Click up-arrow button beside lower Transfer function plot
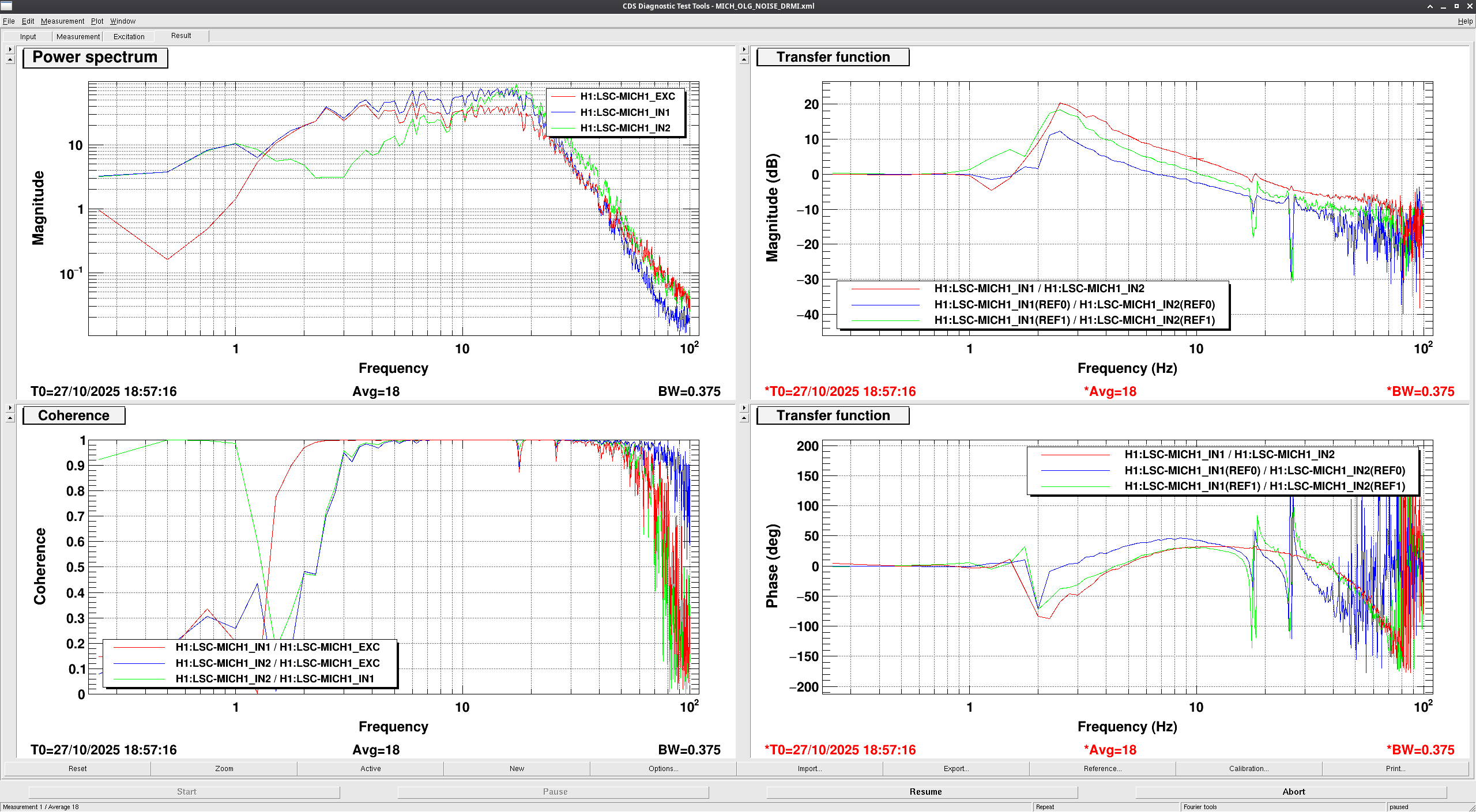Viewport: 1476px width, 812px height. pyautogui.click(x=744, y=418)
